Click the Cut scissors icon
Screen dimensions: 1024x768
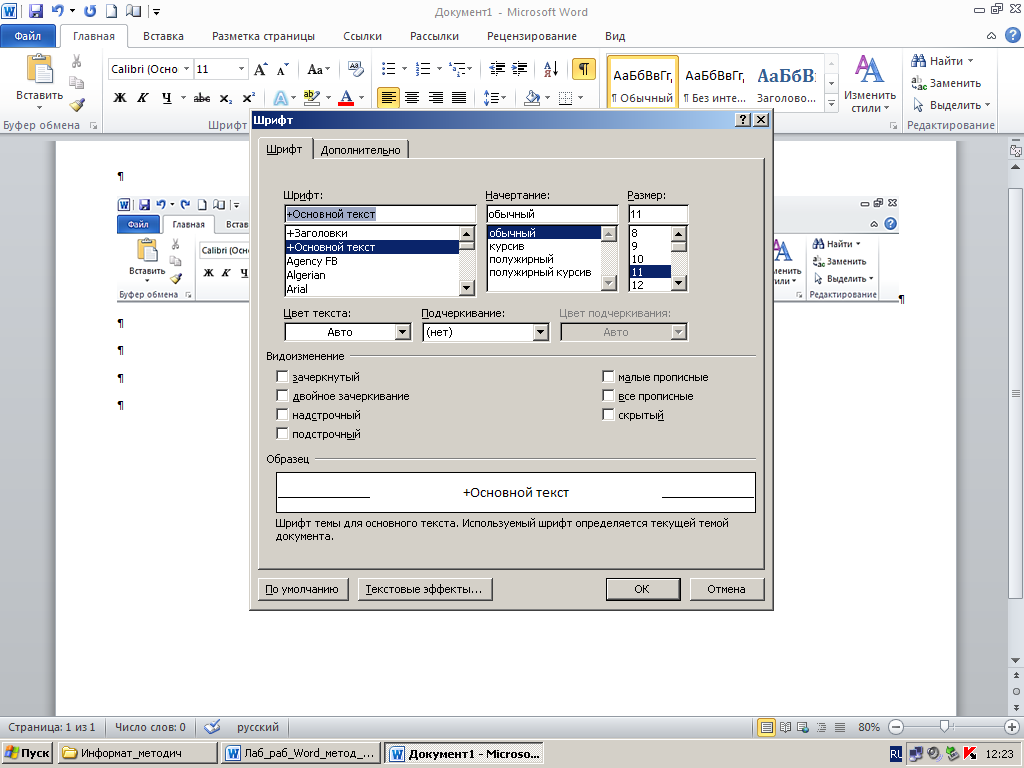[76, 61]
